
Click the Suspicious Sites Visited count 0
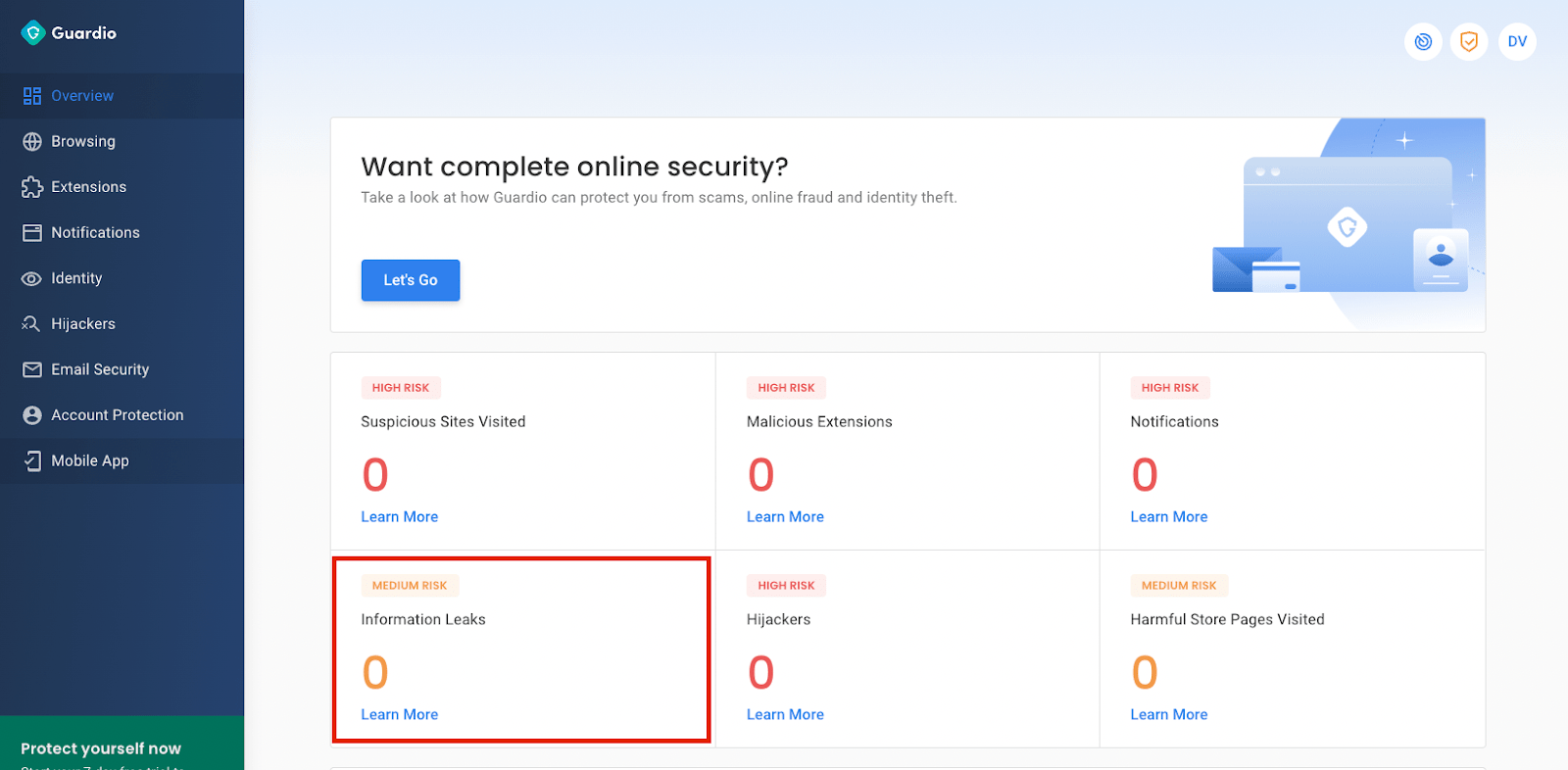(x=375, y=475)
